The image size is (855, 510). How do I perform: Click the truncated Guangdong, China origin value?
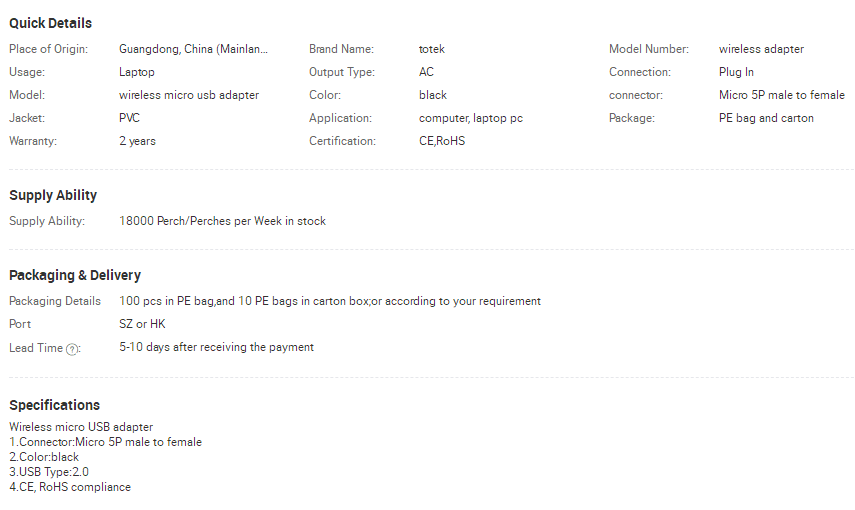(193, 49)
